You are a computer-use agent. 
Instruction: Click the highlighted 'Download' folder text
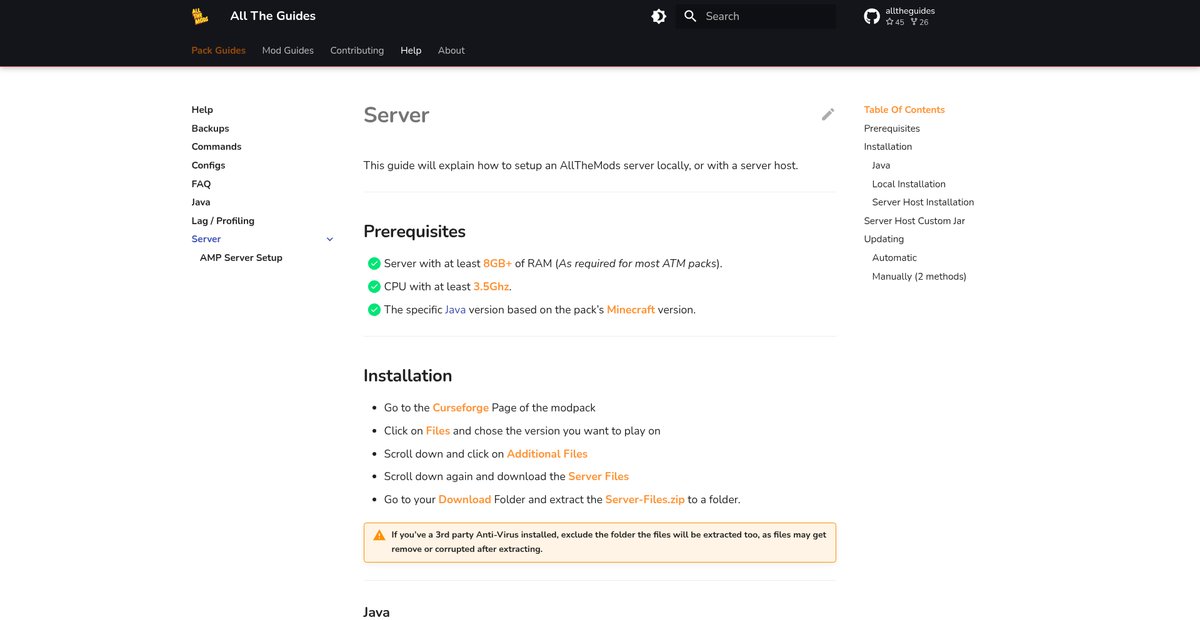(465, 500)
